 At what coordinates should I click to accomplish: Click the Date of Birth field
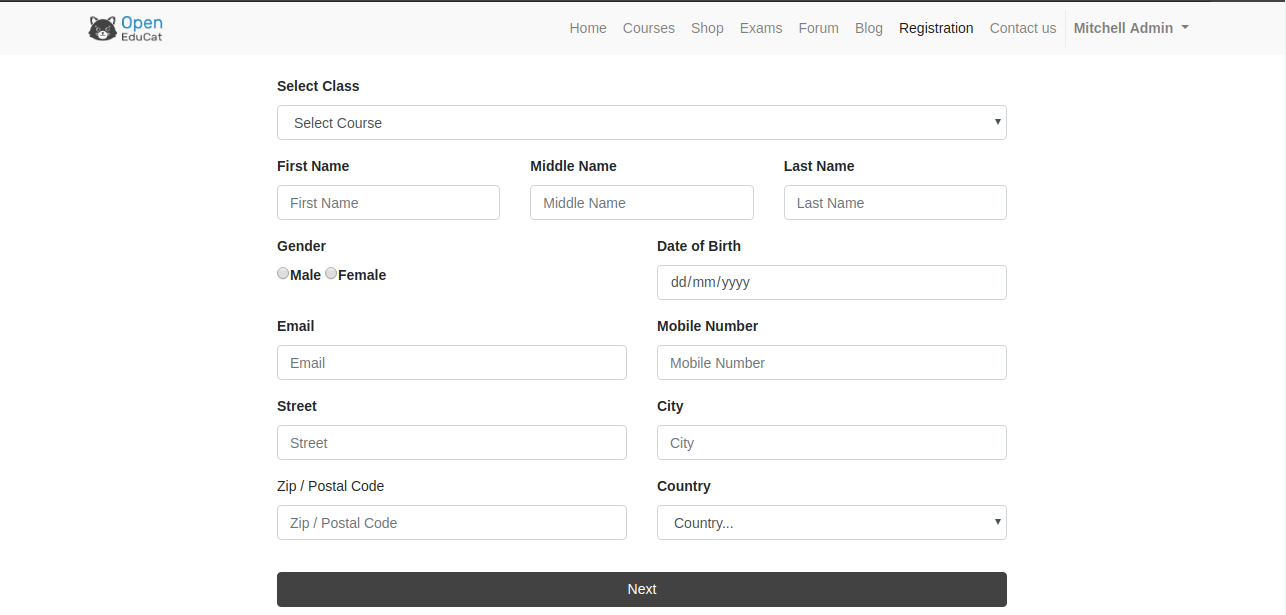pyautogui.click(x=831, y=282)
